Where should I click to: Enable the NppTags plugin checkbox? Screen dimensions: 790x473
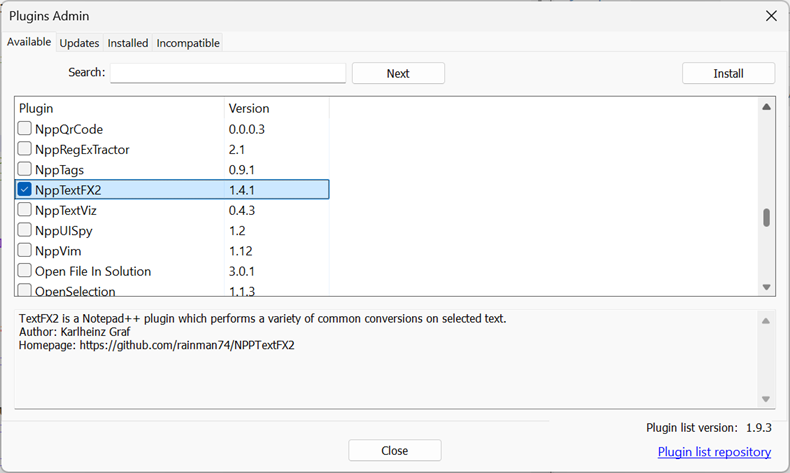[x=24, y=169]
